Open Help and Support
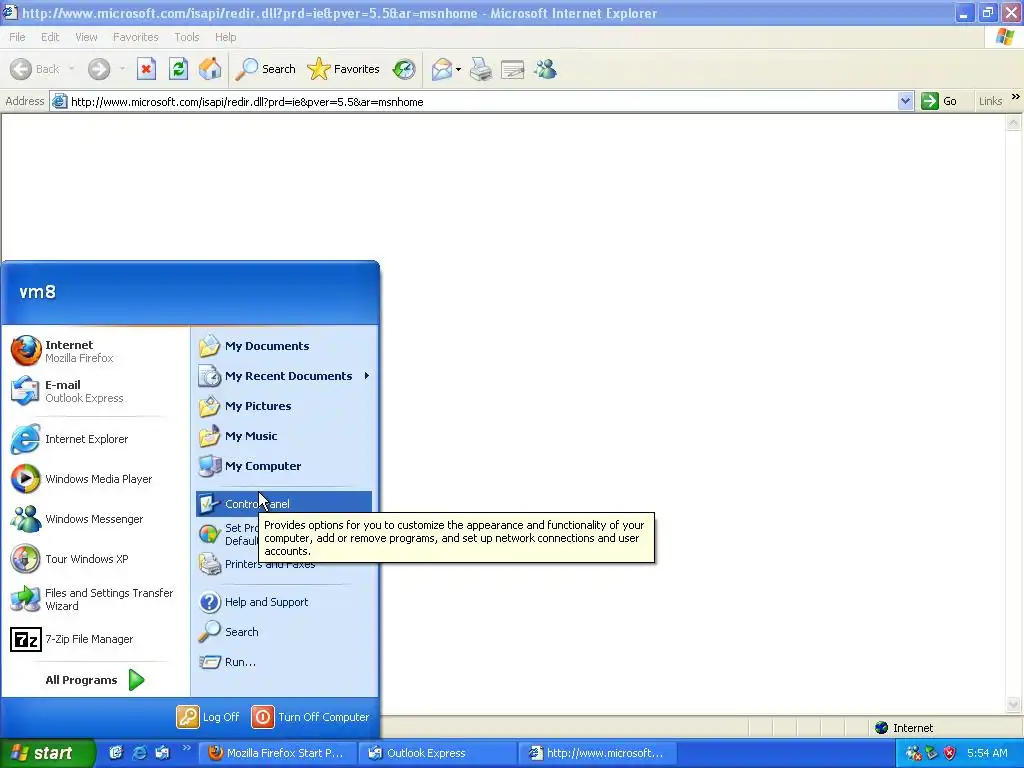Screen dimensions: 1024x768 (284, 602)
